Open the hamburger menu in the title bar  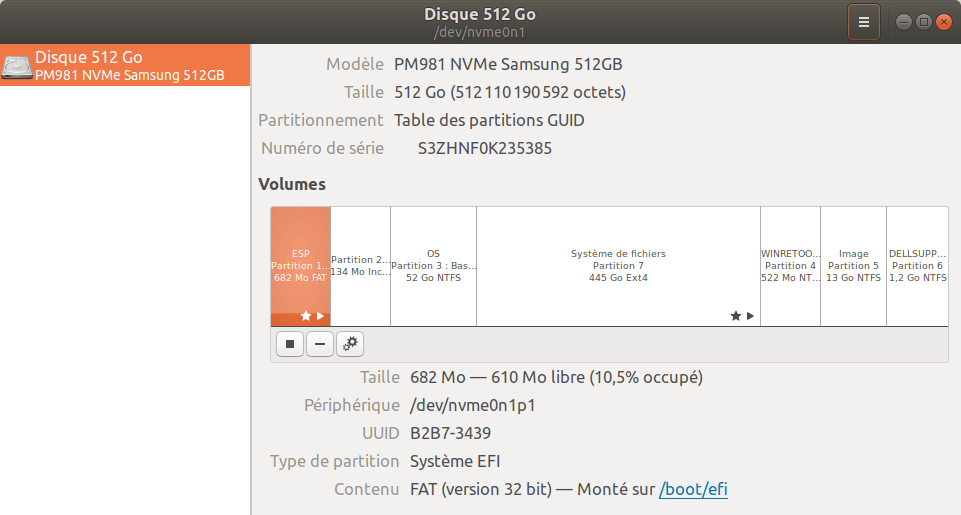(864, 22)
